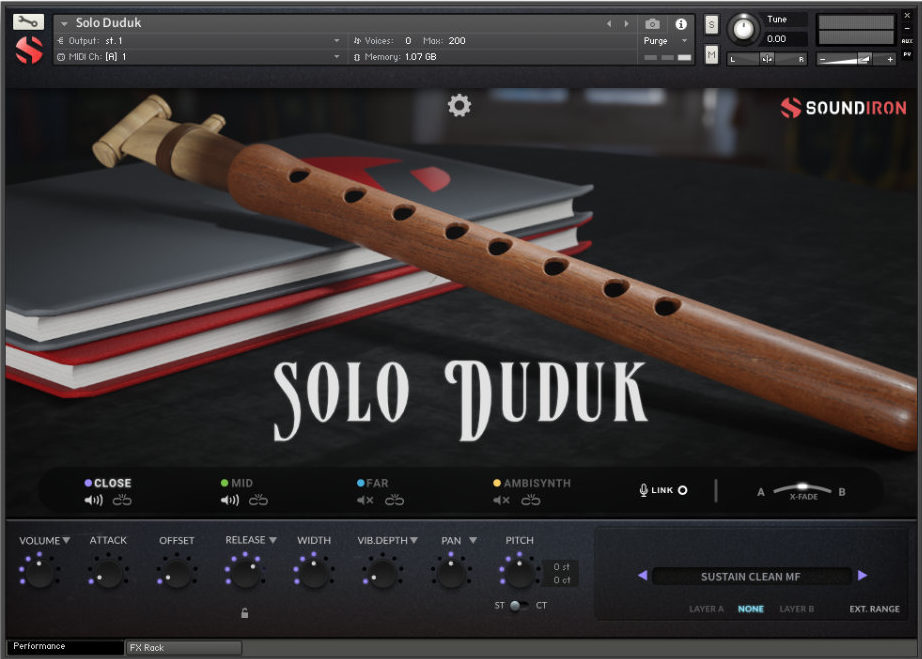Unmute the FAR microphone channel
Image resolution: width=922 pixels, height=659 pixels.
(365, 500)
